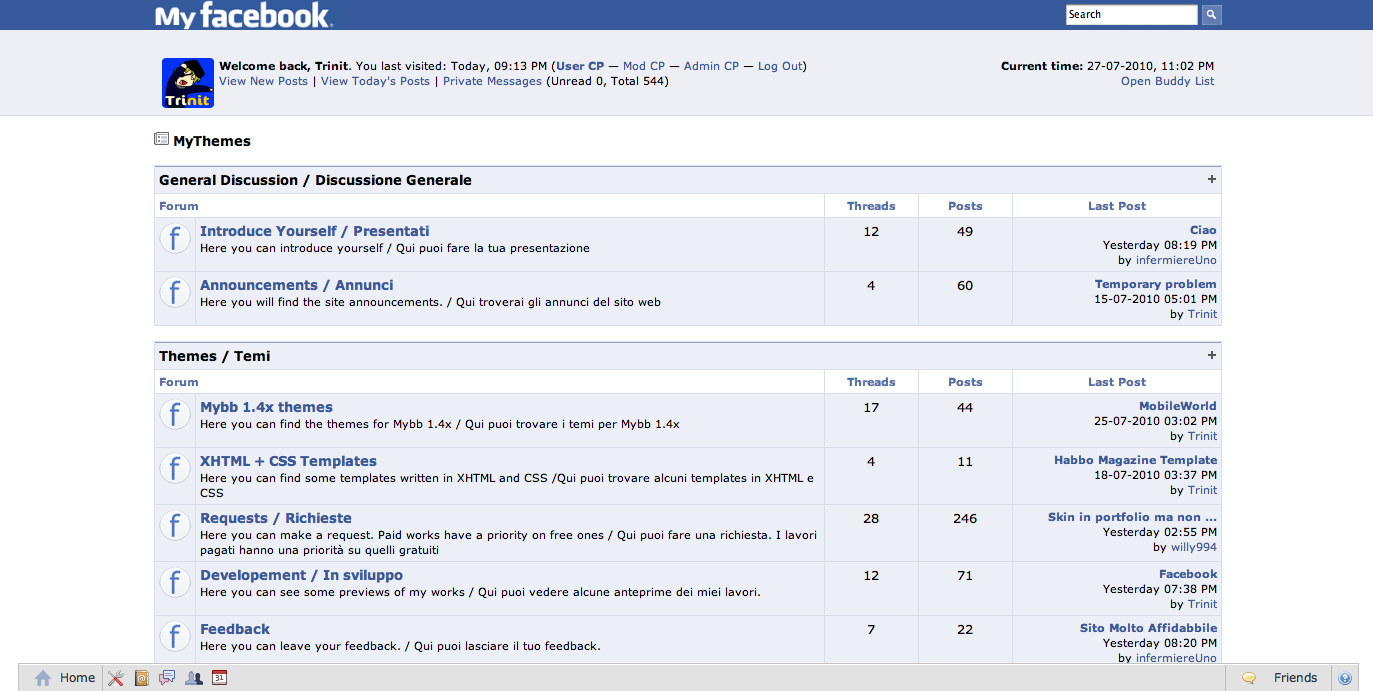Click the search magnifier button

coord(1211,15)
